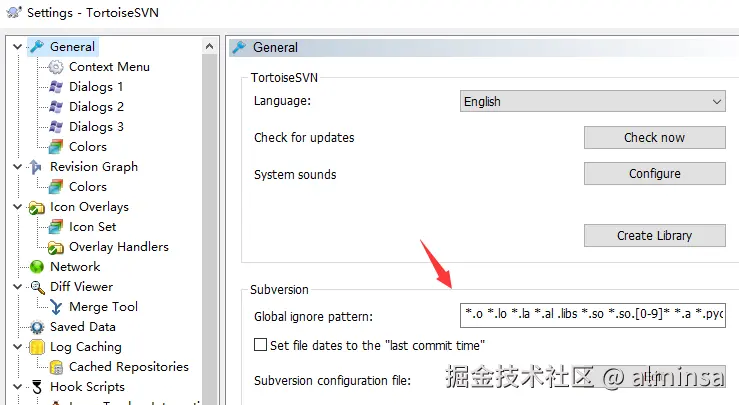Click the Hook Scripts icon
The height and width of the screenshot is (405, 739).
[x=37, y=387]
